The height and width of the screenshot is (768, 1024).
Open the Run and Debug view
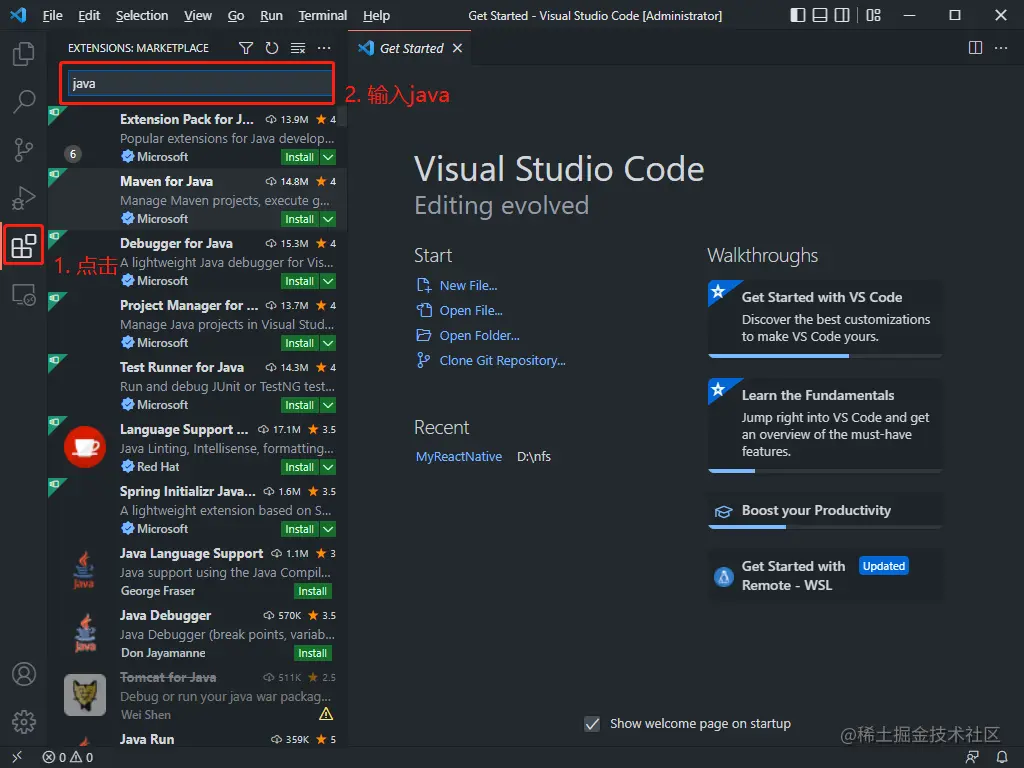pos(24,197)
